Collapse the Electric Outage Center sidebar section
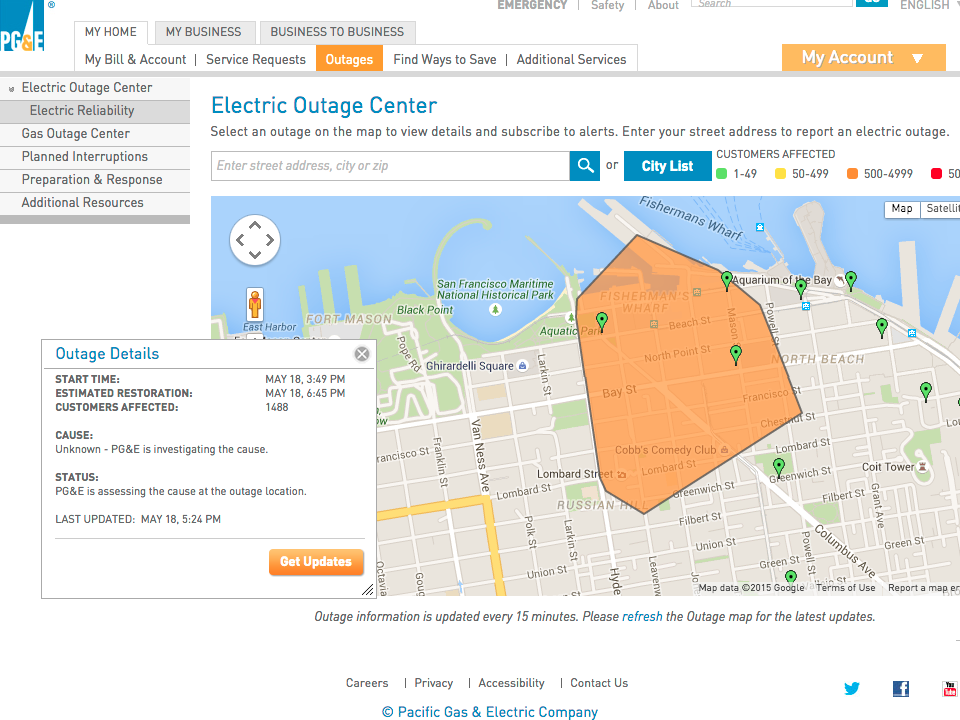The height and width of the screenshot is (720, 960). (x=11, y=89)
